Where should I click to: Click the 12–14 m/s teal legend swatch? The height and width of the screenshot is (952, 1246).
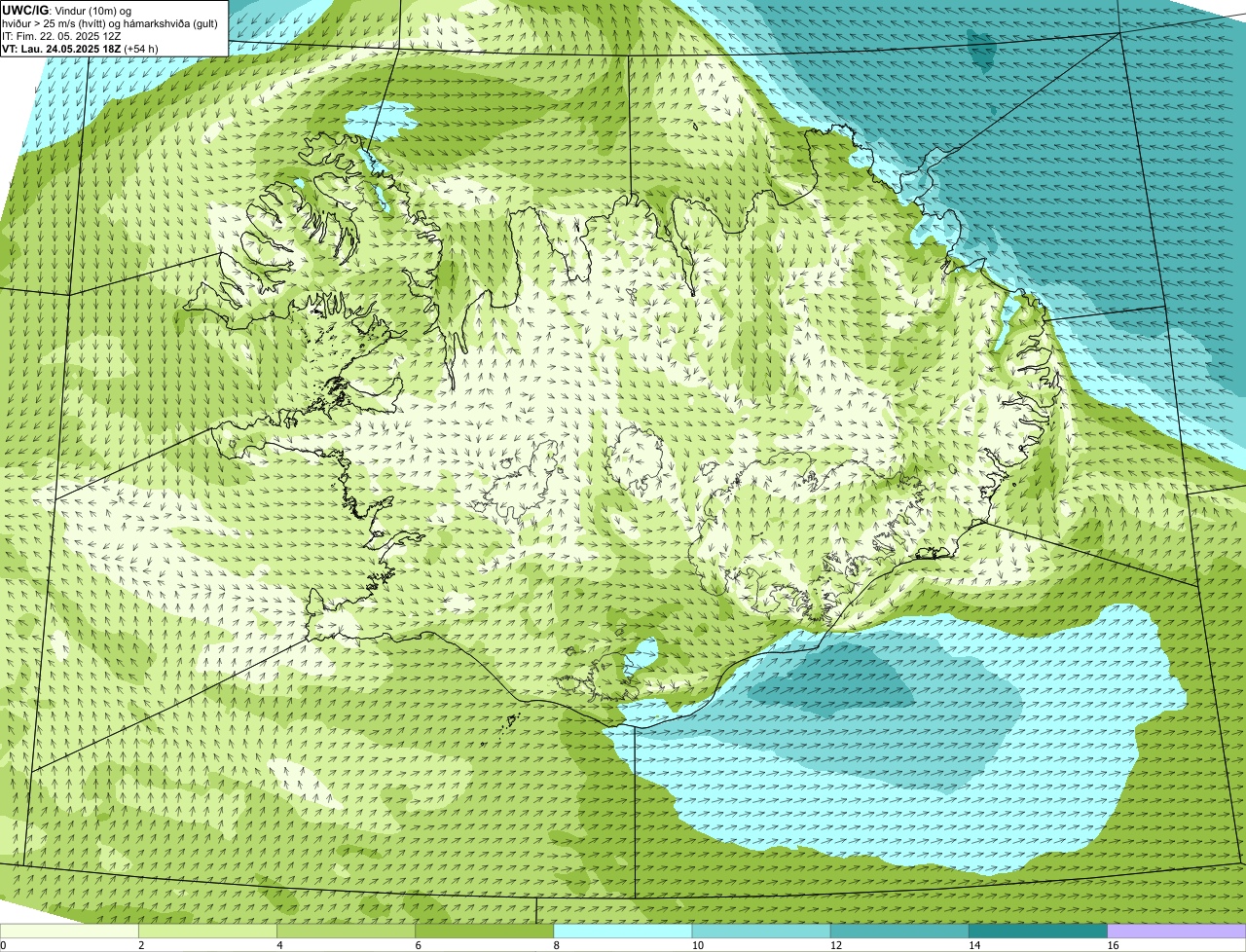click(x=899, y=932)
